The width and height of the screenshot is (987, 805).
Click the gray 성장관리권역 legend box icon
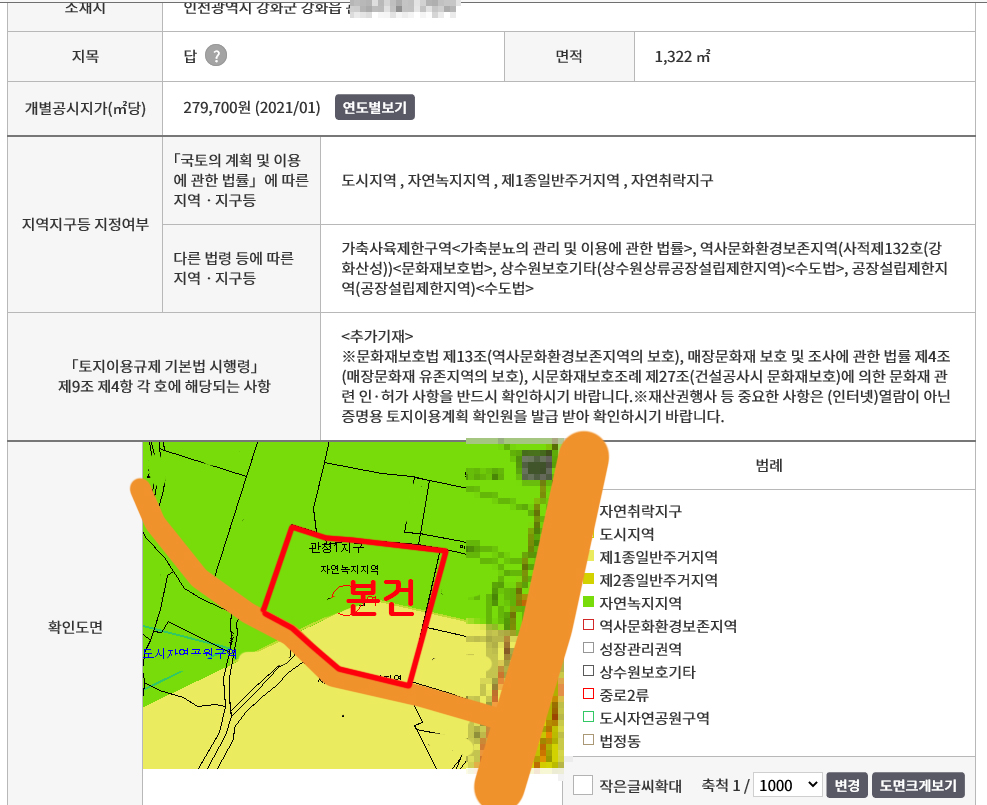590,649
